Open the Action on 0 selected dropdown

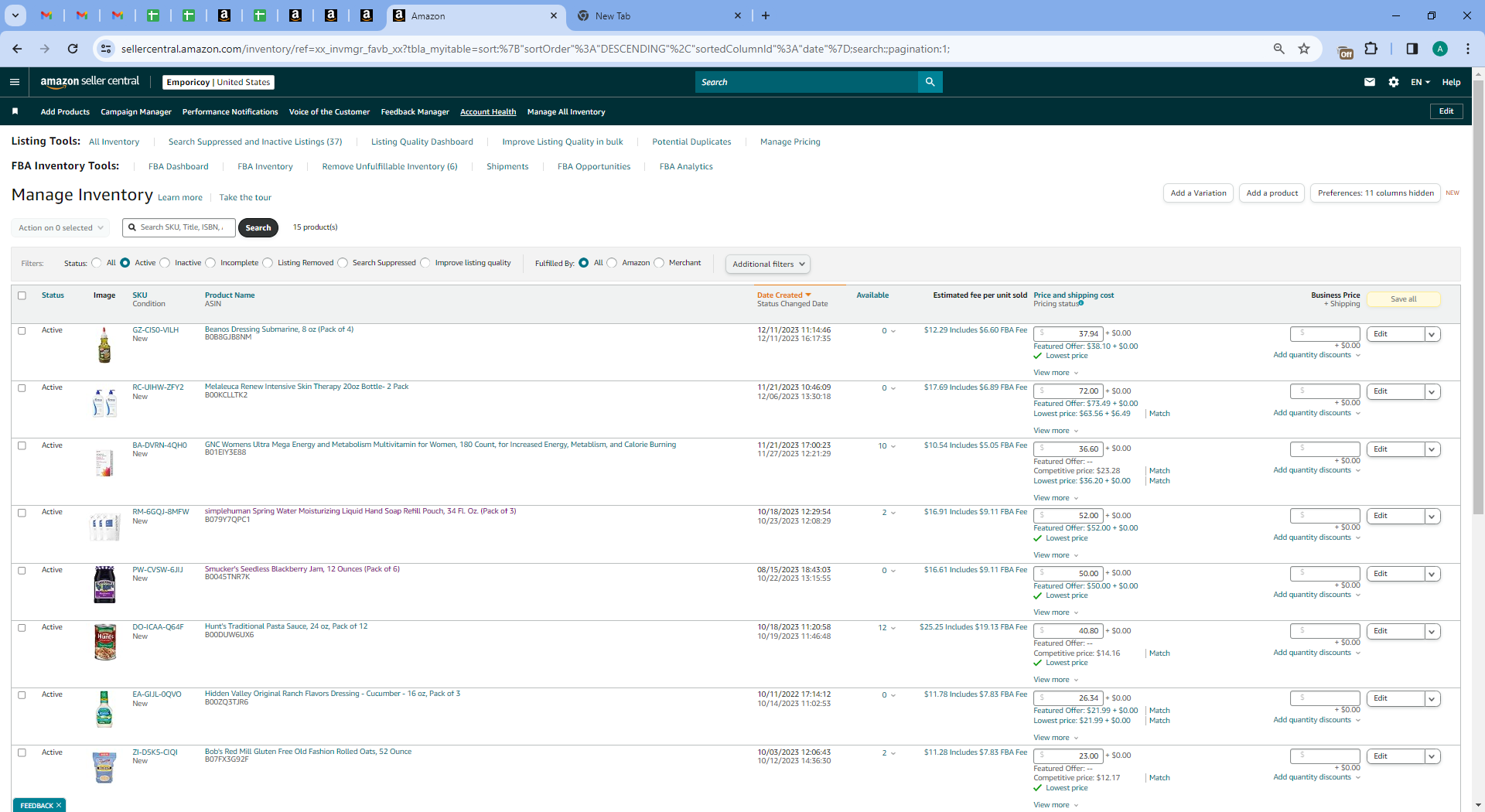point(60,228)
